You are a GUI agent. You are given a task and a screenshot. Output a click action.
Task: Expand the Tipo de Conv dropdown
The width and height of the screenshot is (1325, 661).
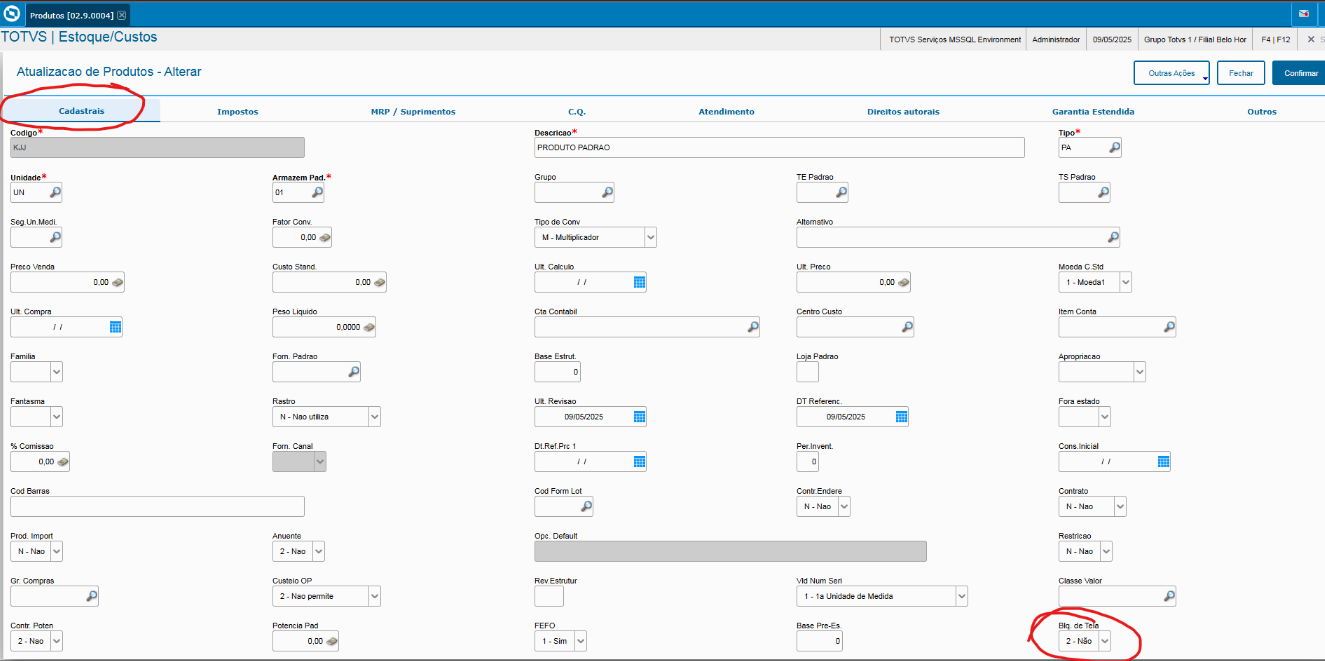[x=650, y=238]
